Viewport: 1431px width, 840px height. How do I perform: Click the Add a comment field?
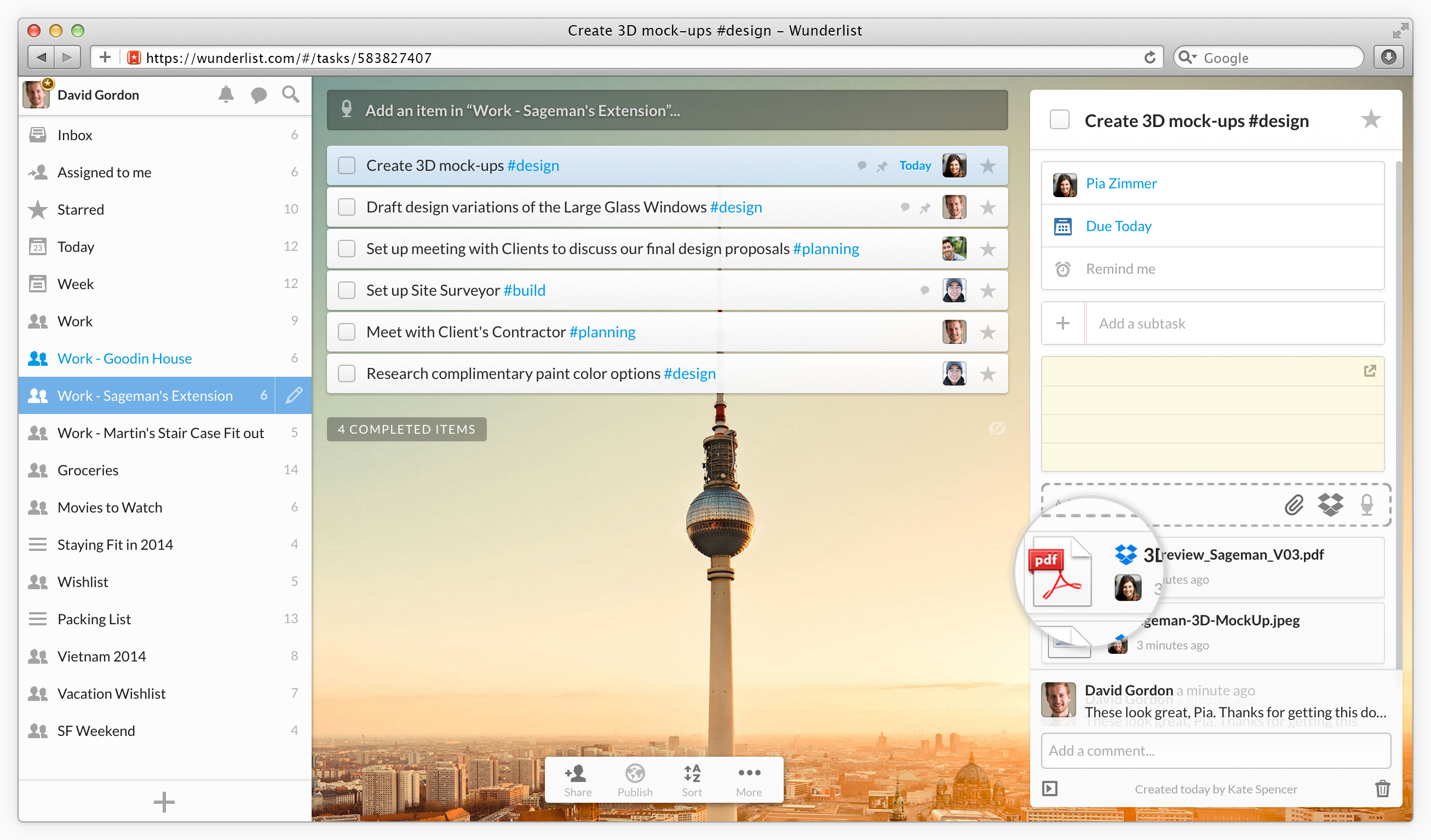[x=1215, y=751]
